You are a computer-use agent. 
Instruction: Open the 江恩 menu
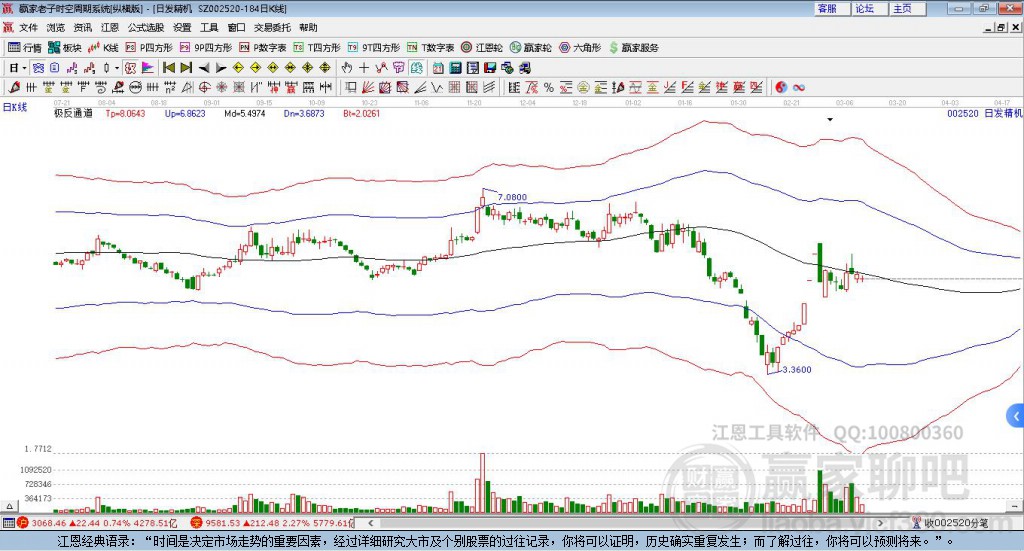(x=110, y=27)
